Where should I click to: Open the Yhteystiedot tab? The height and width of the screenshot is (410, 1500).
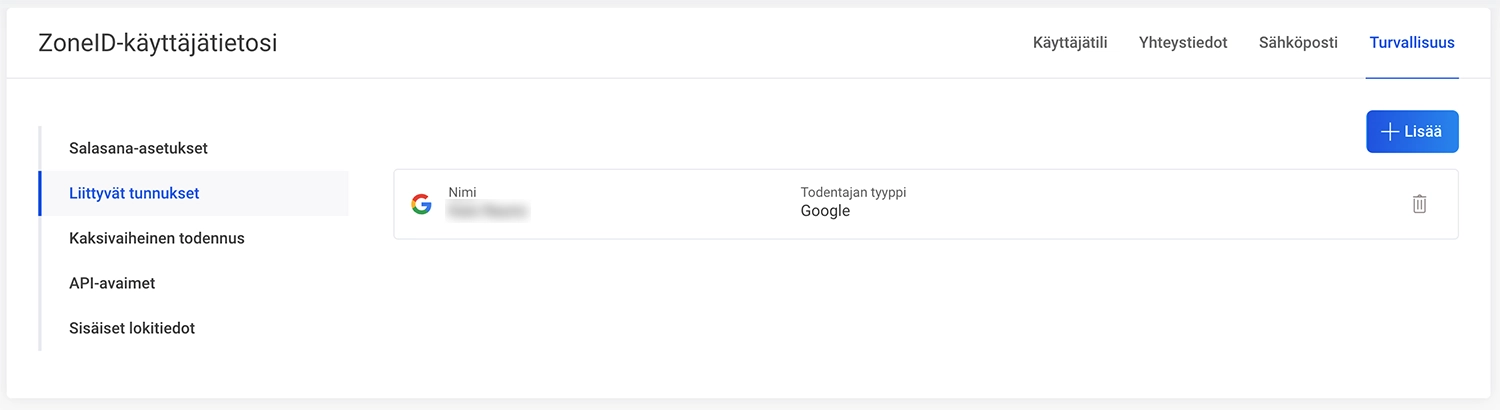coord(1183,43)
